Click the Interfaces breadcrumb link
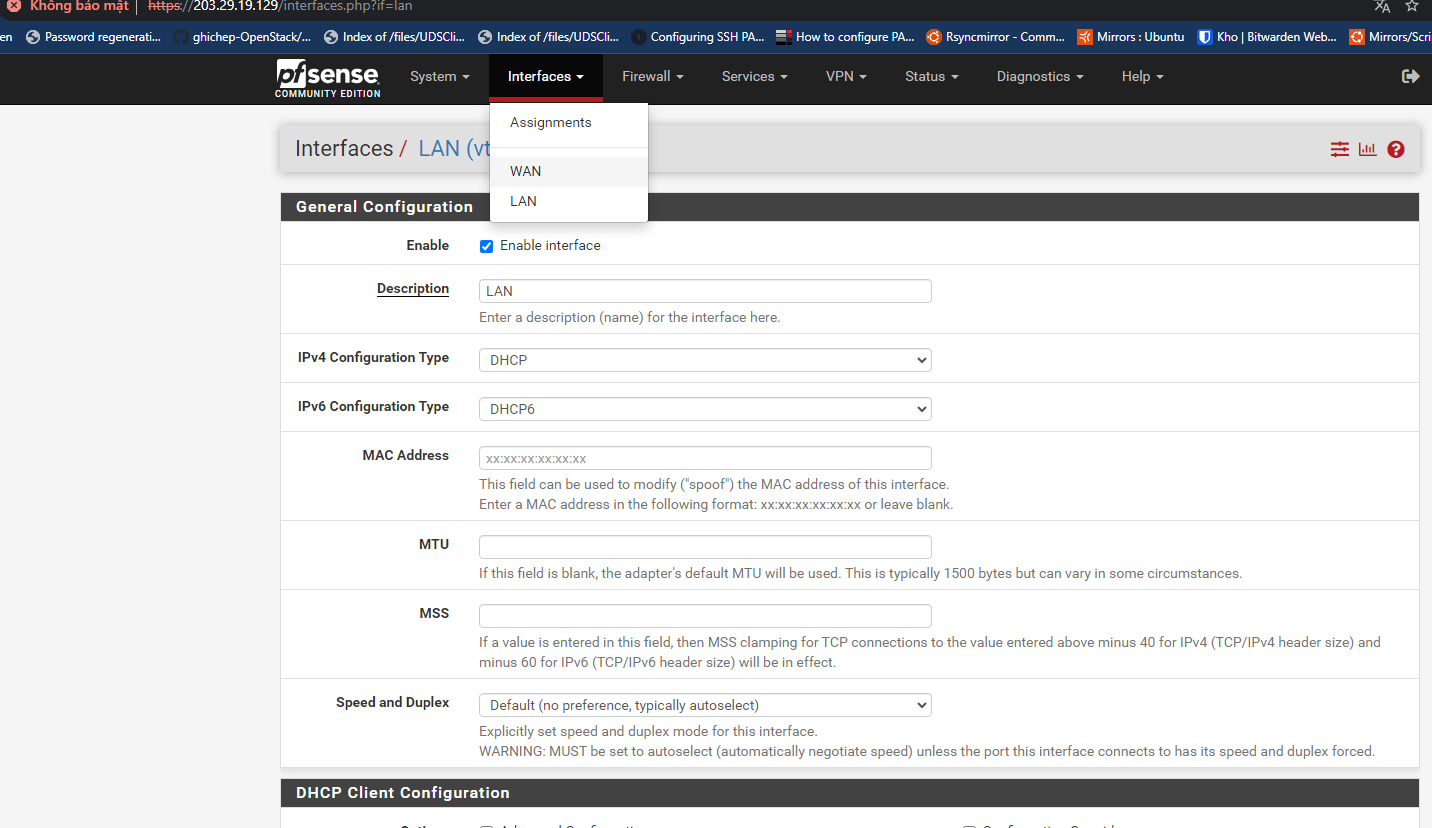1432x828 pixels. click(344, 149)
